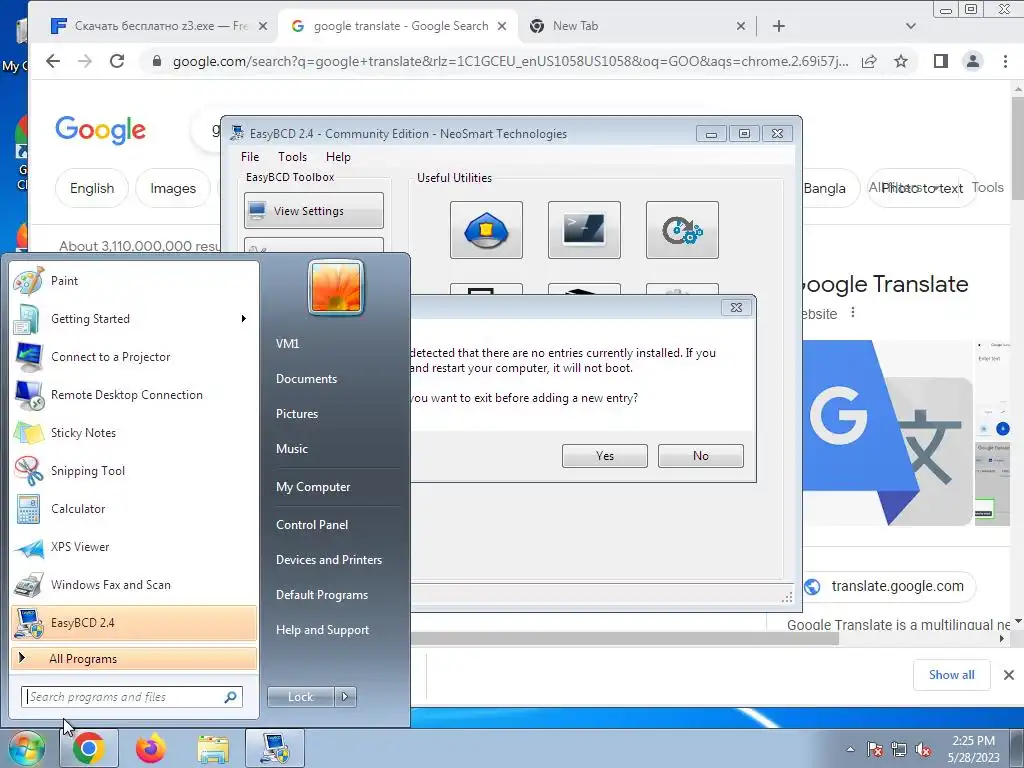Open the Chrome profile avatar
This screenshot has height=768, width=1024.
972,61
